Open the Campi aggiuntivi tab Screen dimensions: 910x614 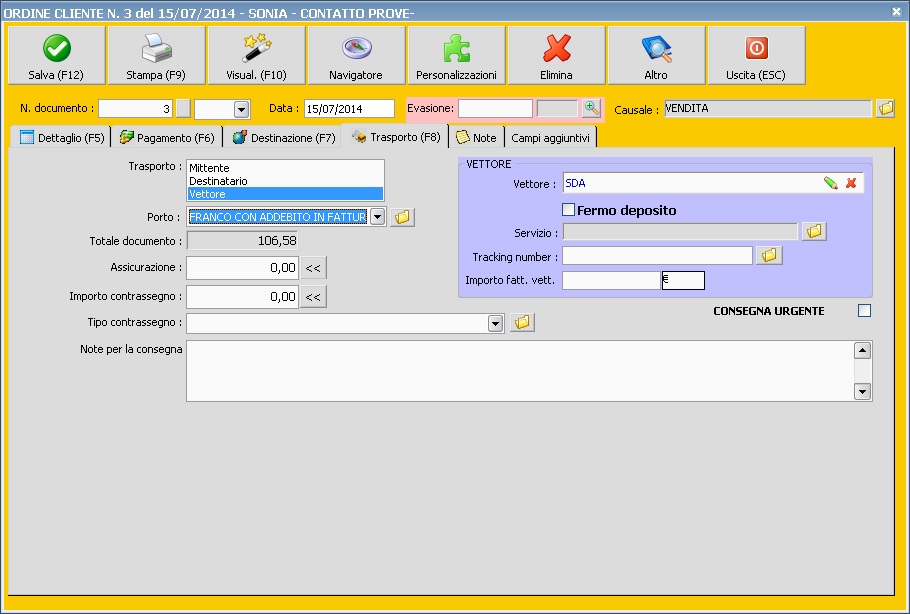(551, 138)
